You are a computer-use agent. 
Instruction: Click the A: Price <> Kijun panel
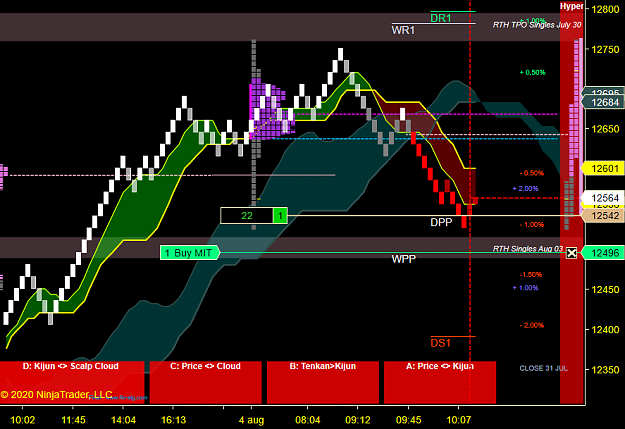(440, 382)
